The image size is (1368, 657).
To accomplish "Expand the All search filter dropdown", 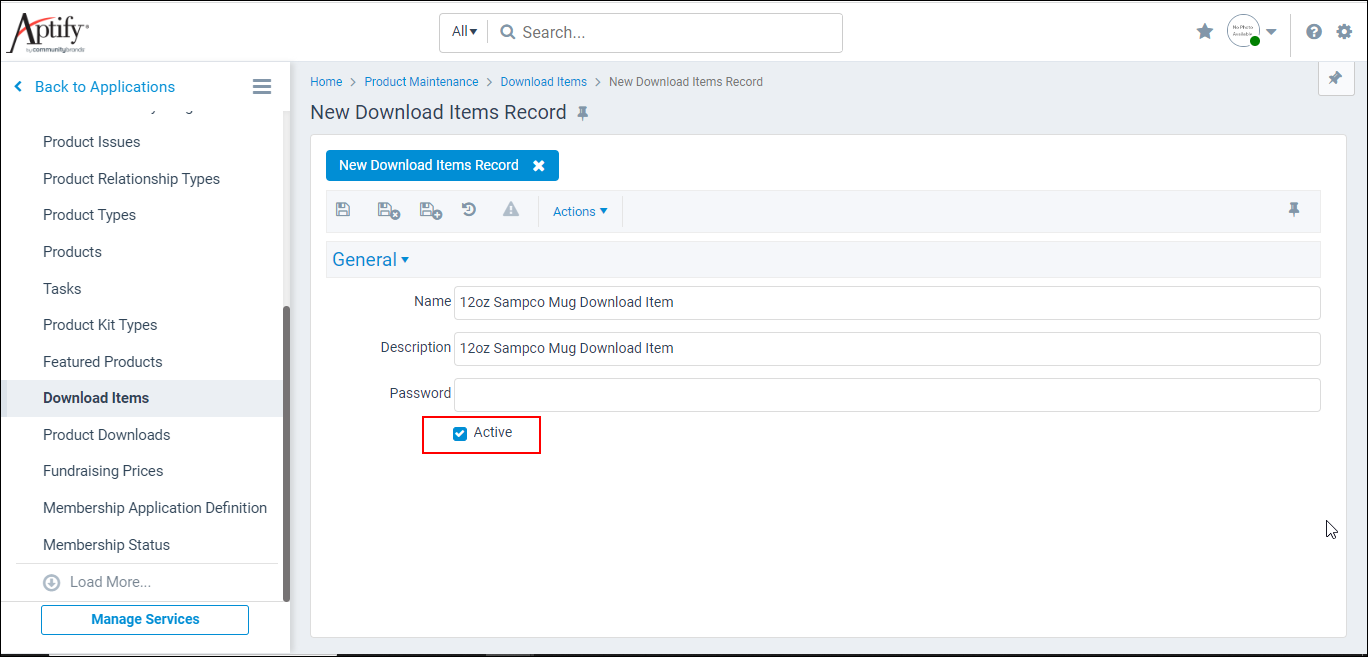I will click(x=463, y=31).
